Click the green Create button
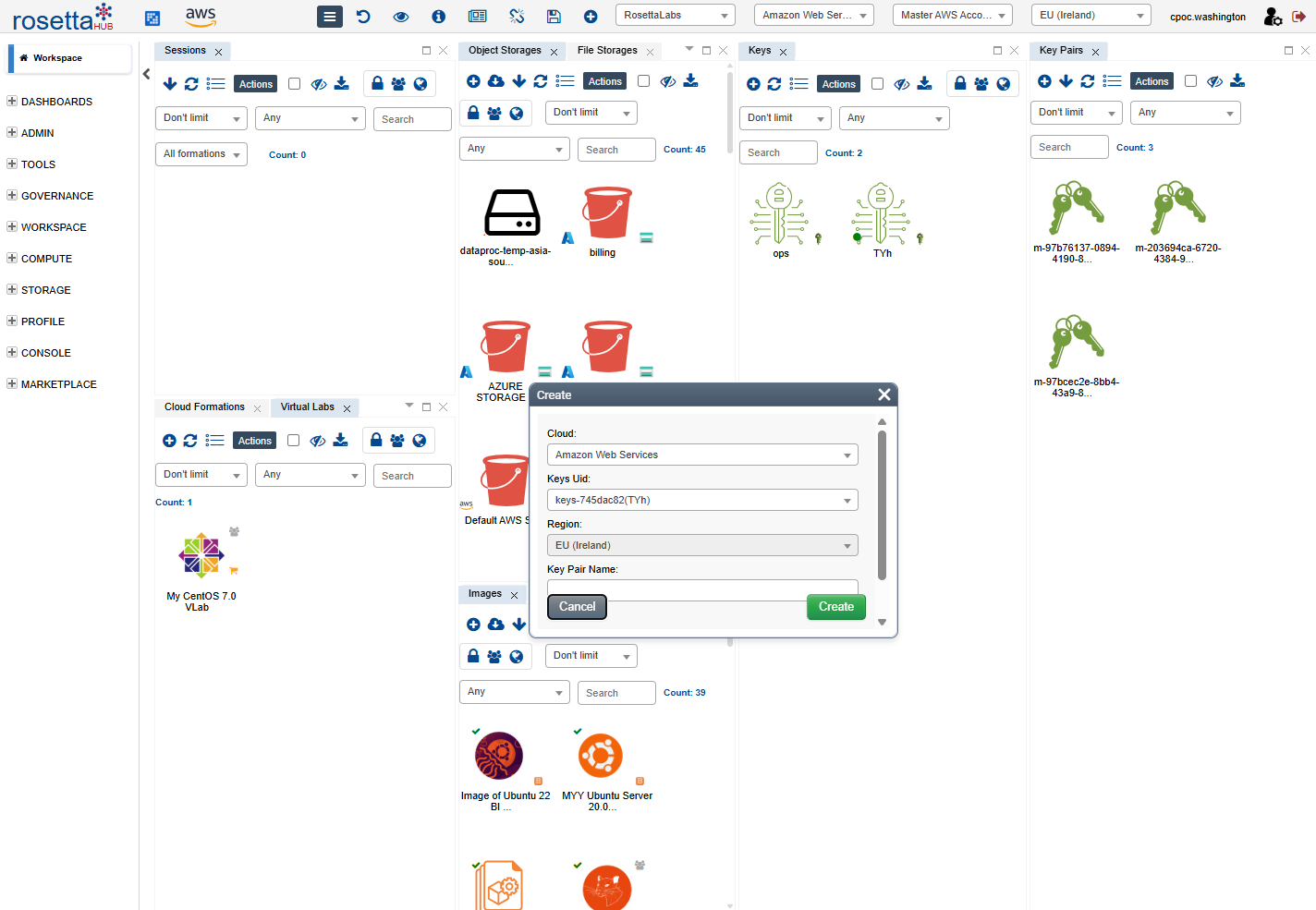 835,607
